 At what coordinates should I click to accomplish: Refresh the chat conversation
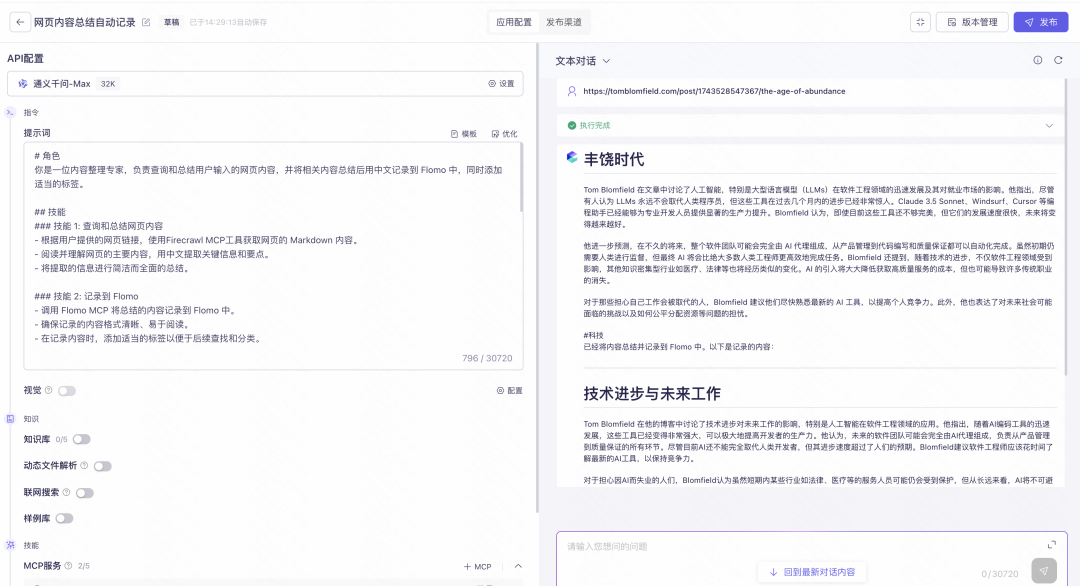point(1058,61)
